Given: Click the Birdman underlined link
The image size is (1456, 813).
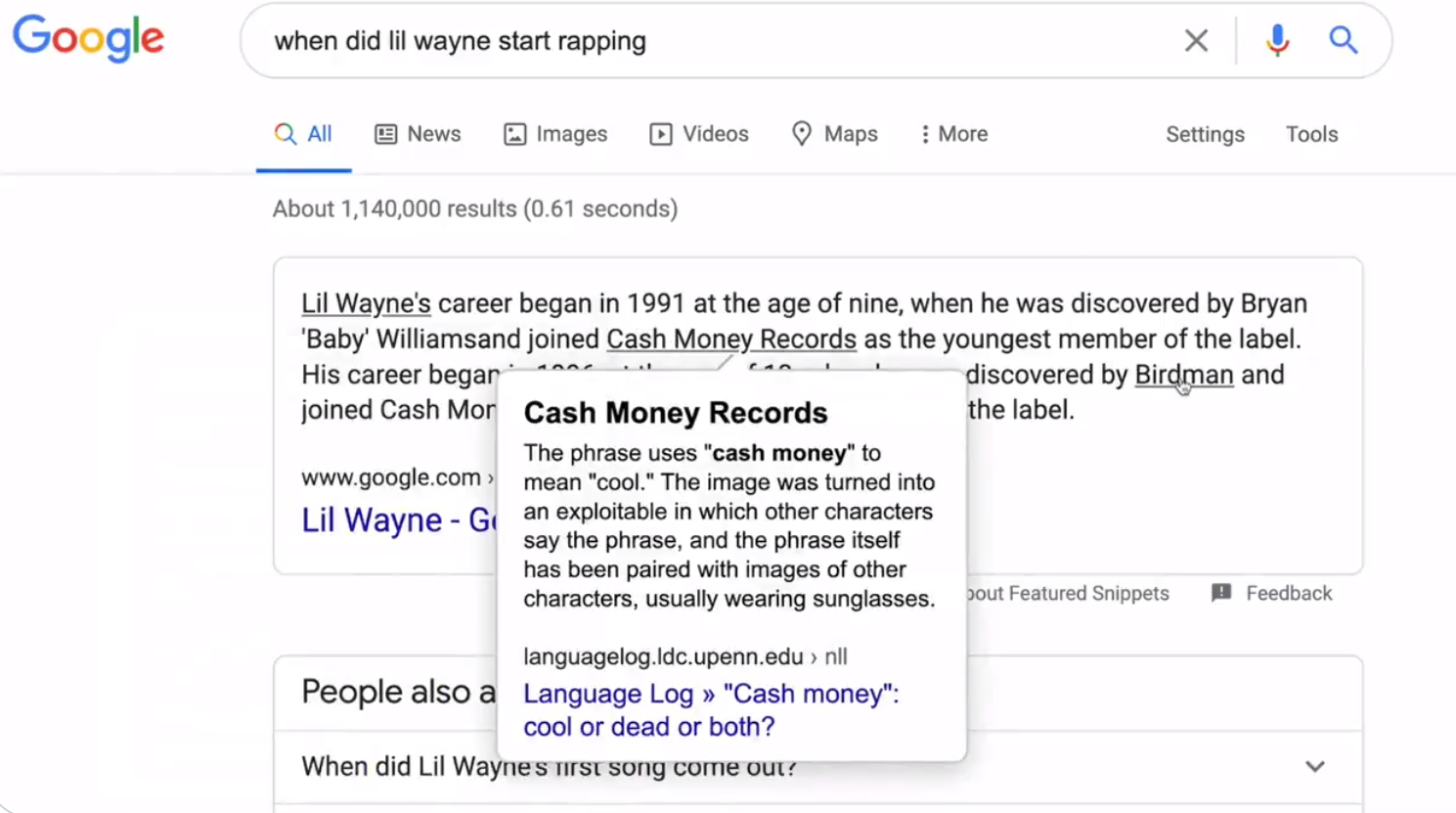Looking at the screenshot, I should tap(1183, 374).
